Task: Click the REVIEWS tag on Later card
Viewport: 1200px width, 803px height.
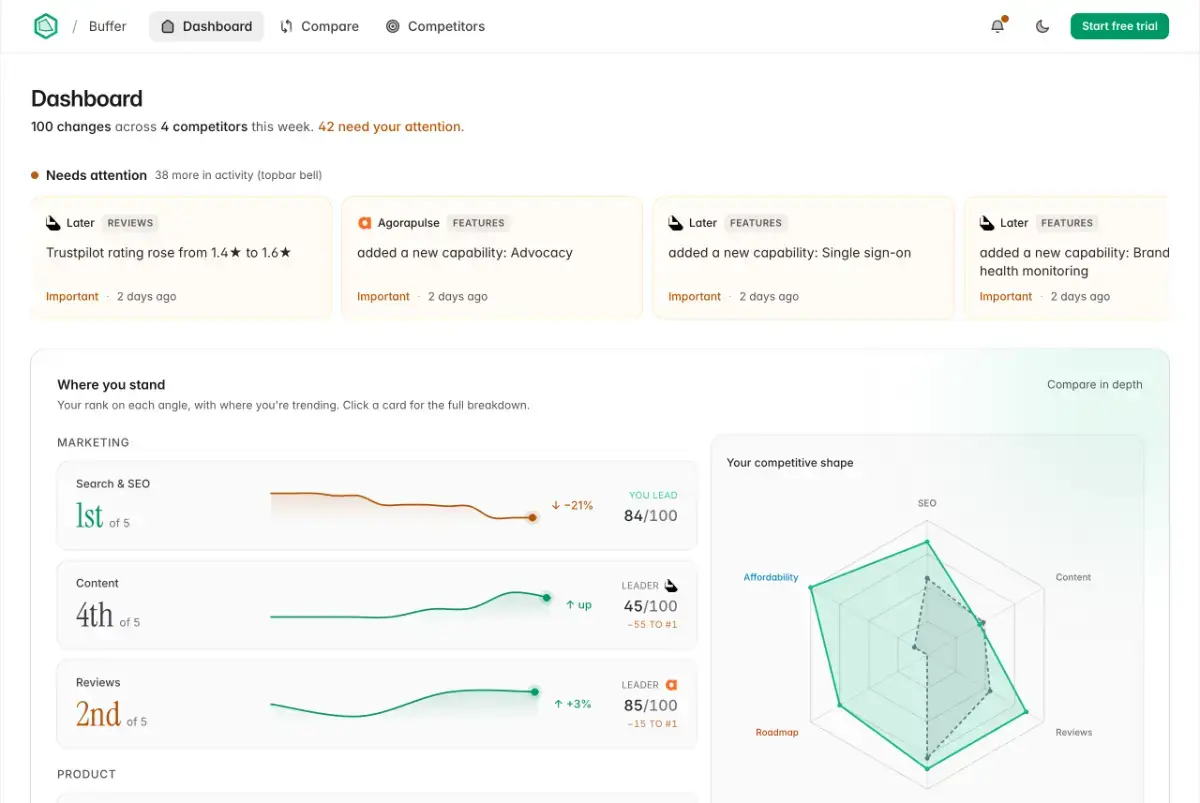Action: click(130, 223)
